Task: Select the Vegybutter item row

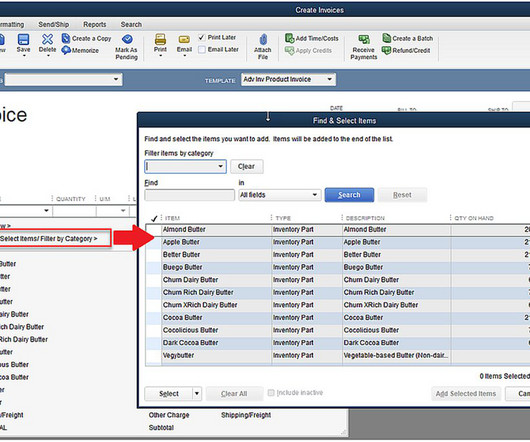Action: point(338,355)
